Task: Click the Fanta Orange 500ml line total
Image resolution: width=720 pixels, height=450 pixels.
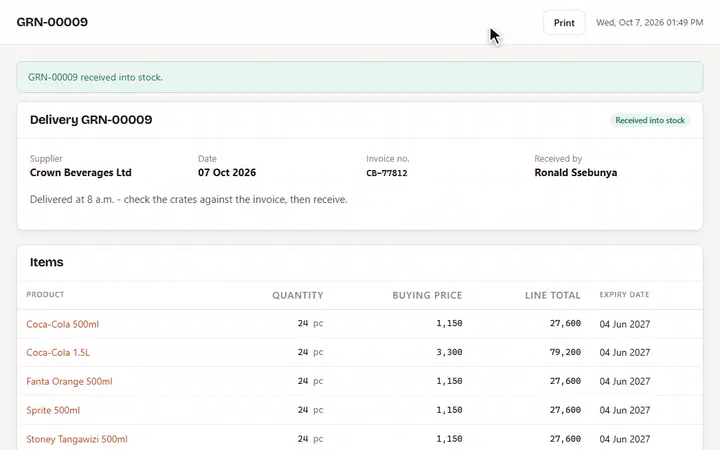Action: tap(565, 381)
